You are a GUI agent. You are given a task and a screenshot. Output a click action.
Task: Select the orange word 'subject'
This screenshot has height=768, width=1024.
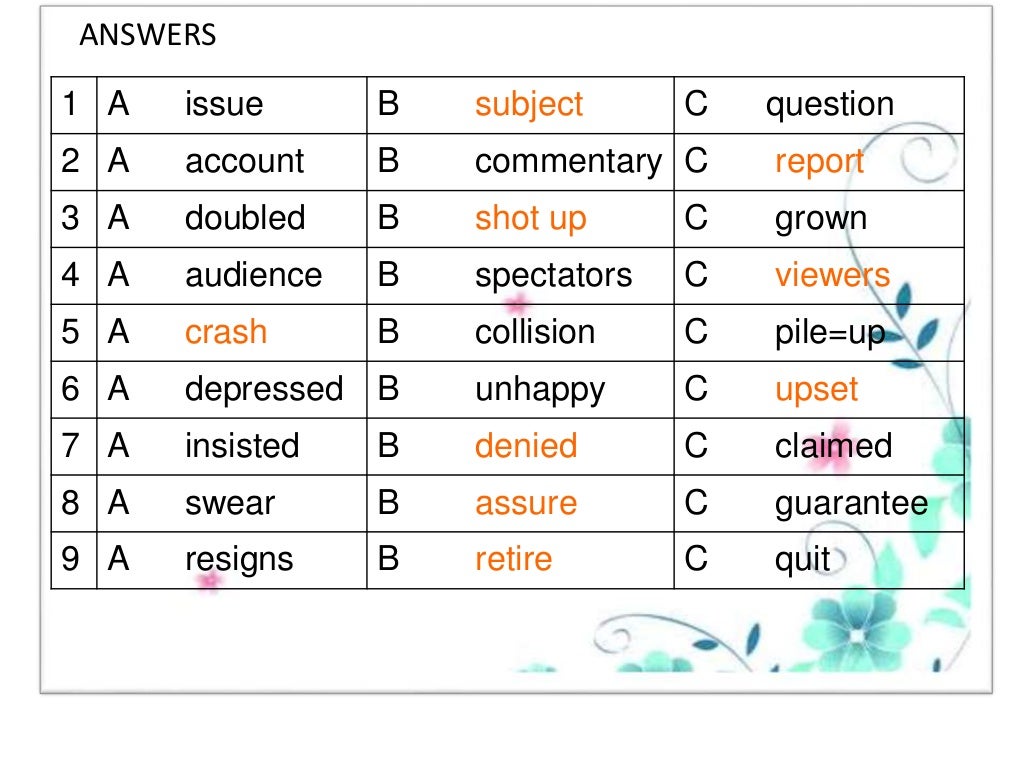529,104
